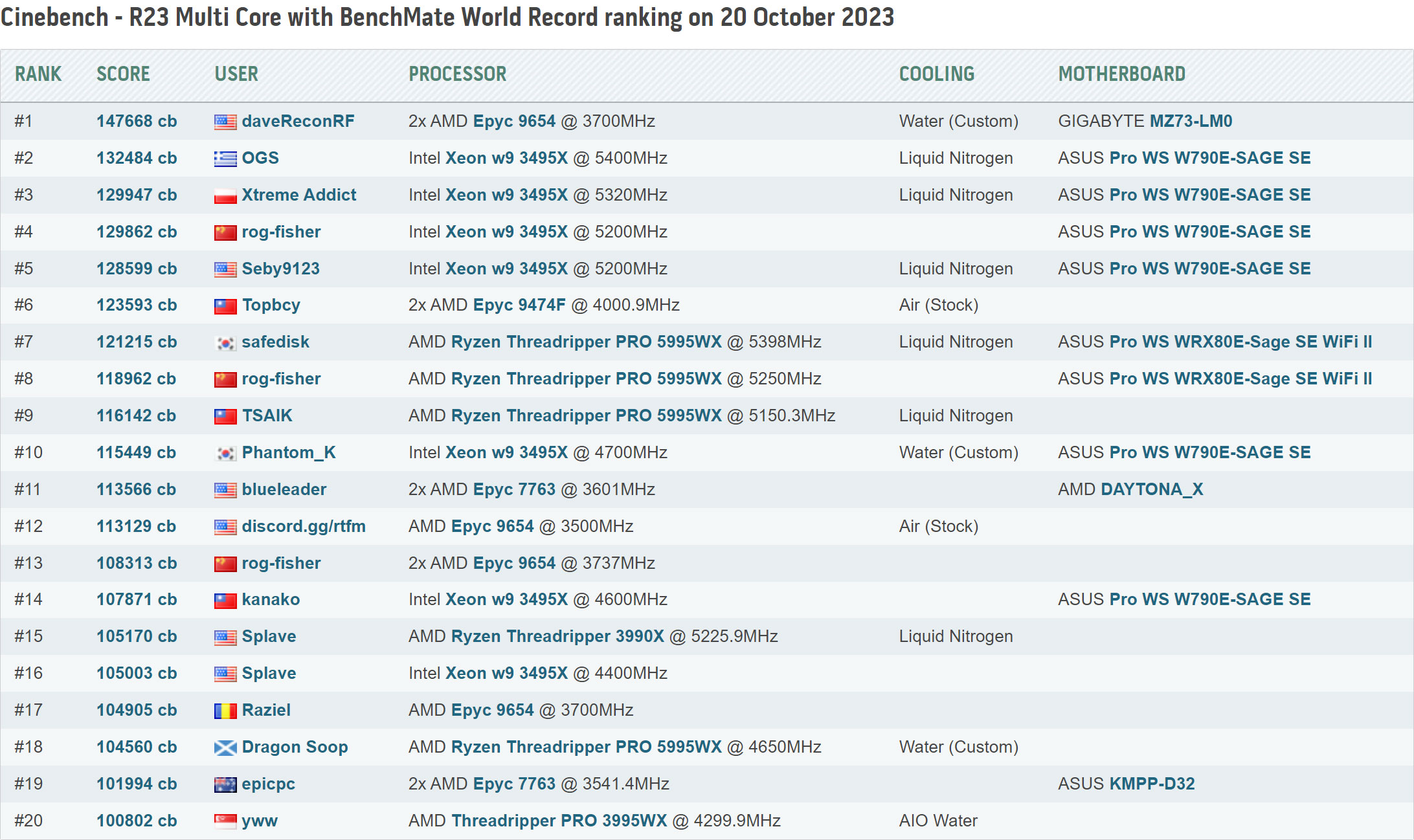Click the USER column header

236,74
